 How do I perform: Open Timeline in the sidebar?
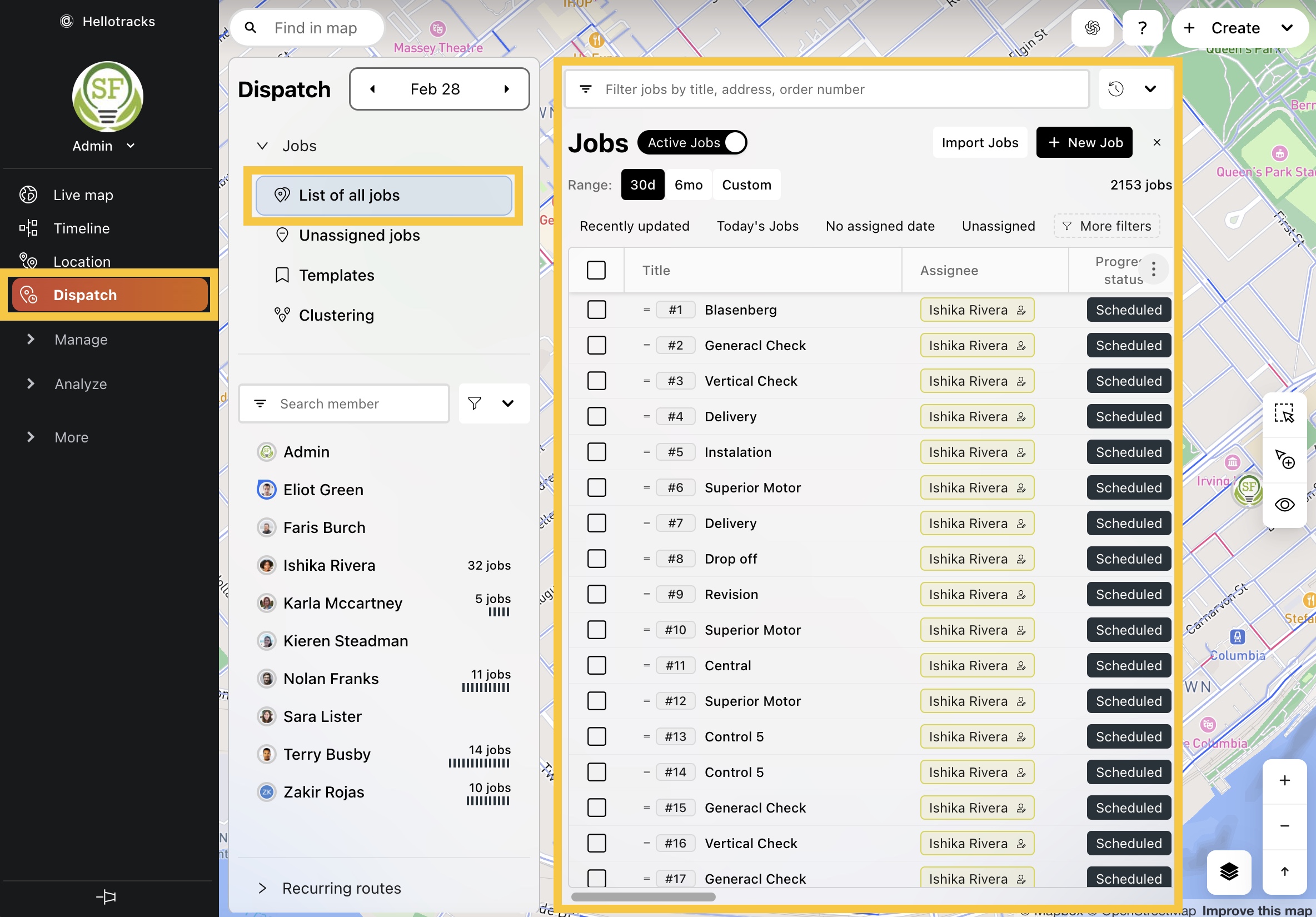click(81, 228)
